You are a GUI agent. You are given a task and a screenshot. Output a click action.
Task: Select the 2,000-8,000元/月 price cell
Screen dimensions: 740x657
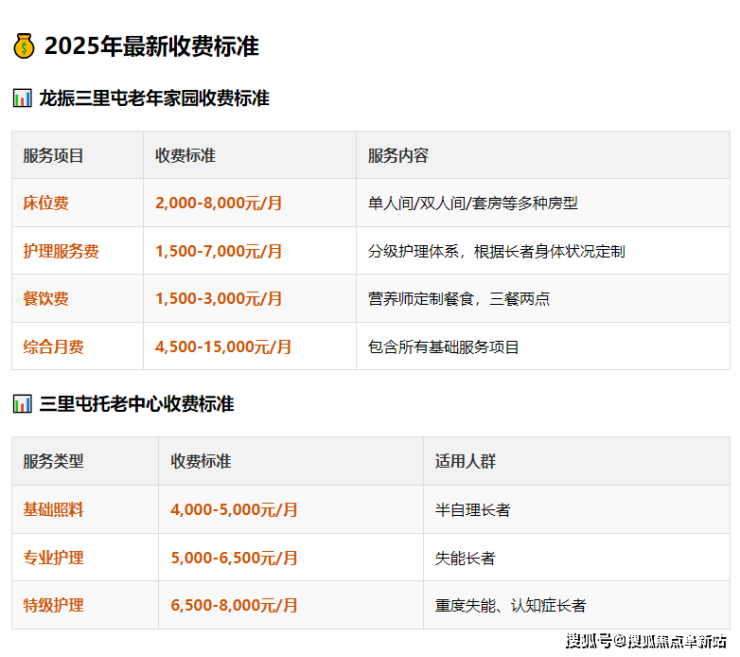tap(219, 203)
